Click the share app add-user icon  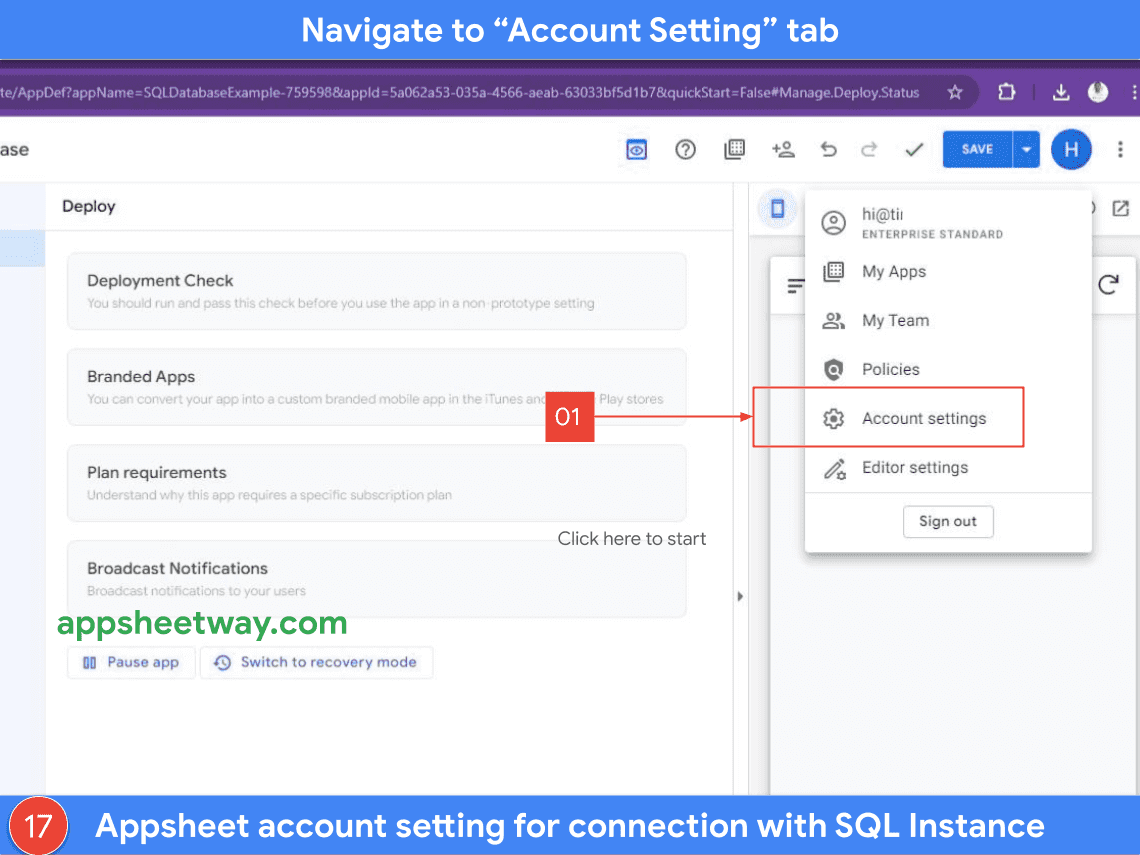click(783, 150)
